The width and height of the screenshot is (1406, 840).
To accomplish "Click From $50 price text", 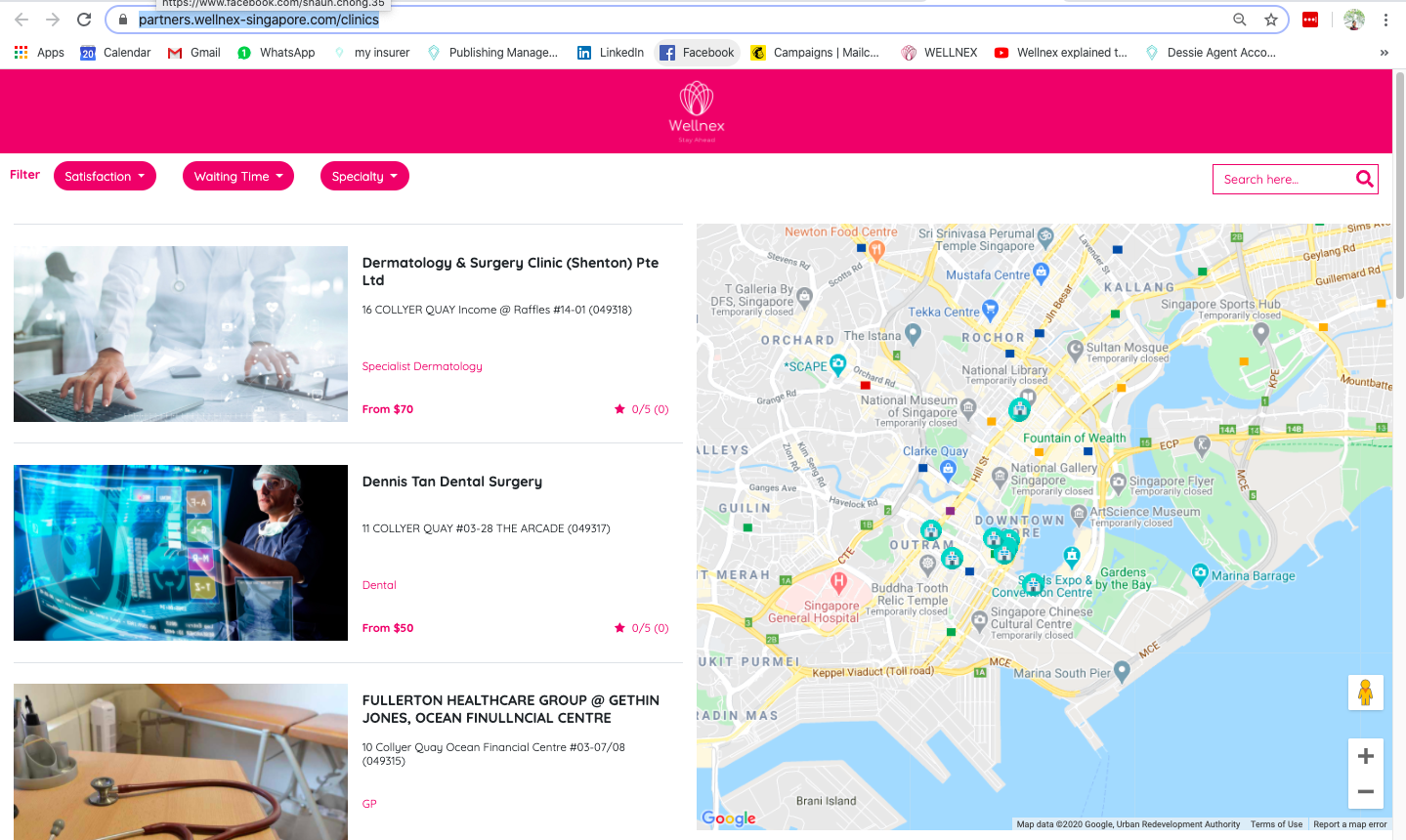I will coord(388,628).
